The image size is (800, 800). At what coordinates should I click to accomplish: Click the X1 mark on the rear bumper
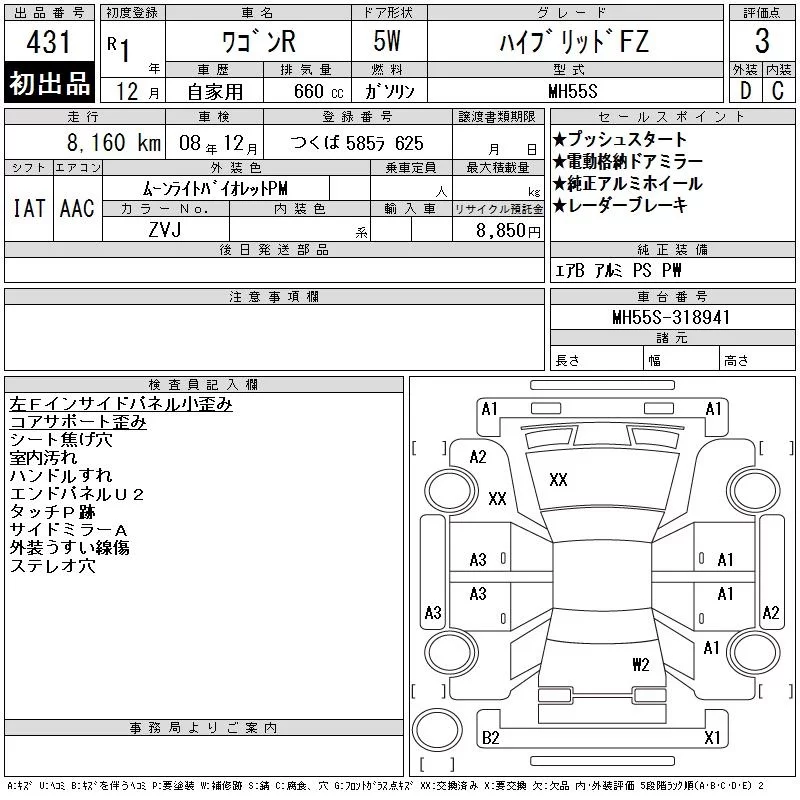[712, 738]
